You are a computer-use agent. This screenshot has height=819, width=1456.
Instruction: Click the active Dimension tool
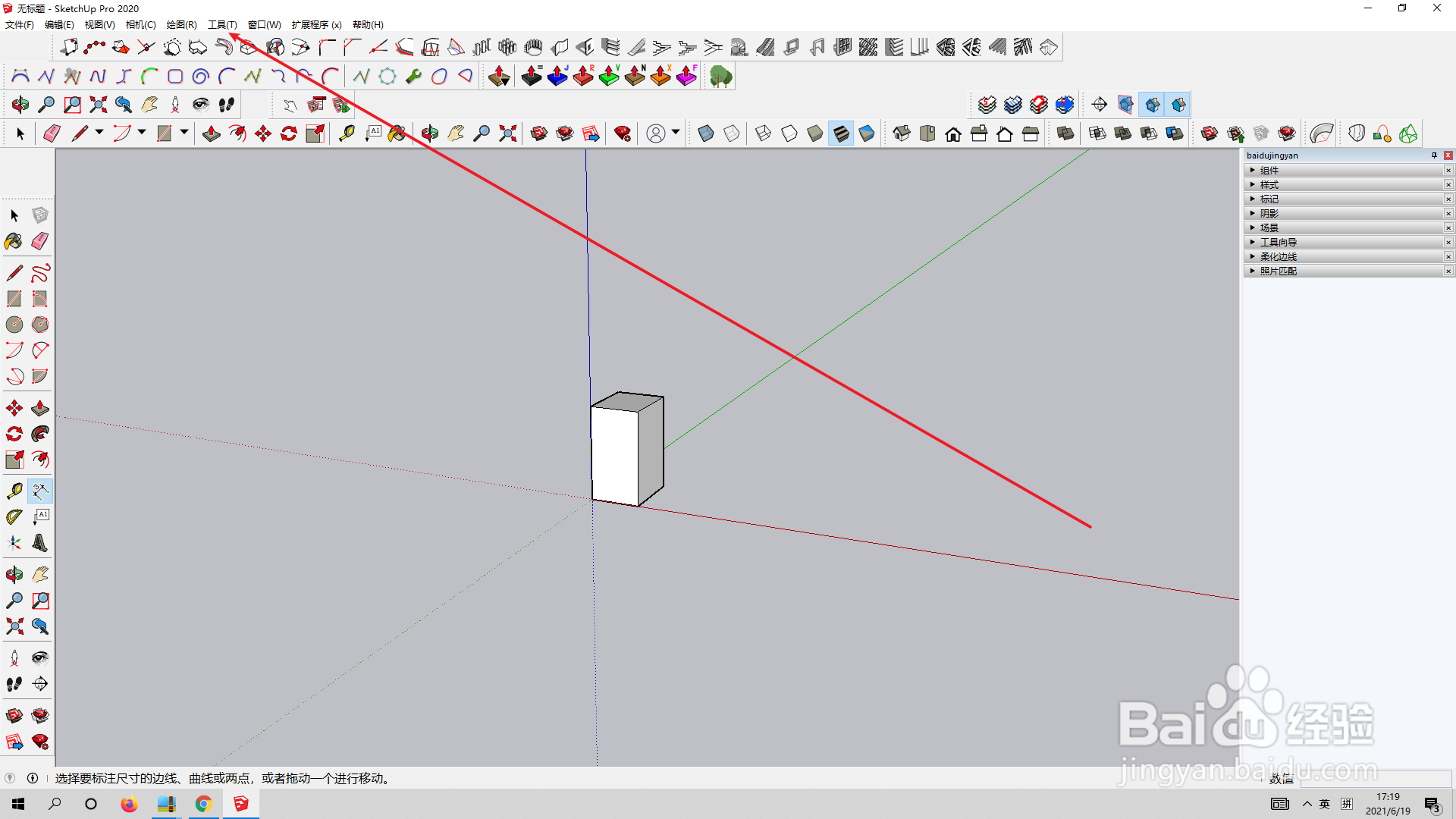(x=40, y=491)
